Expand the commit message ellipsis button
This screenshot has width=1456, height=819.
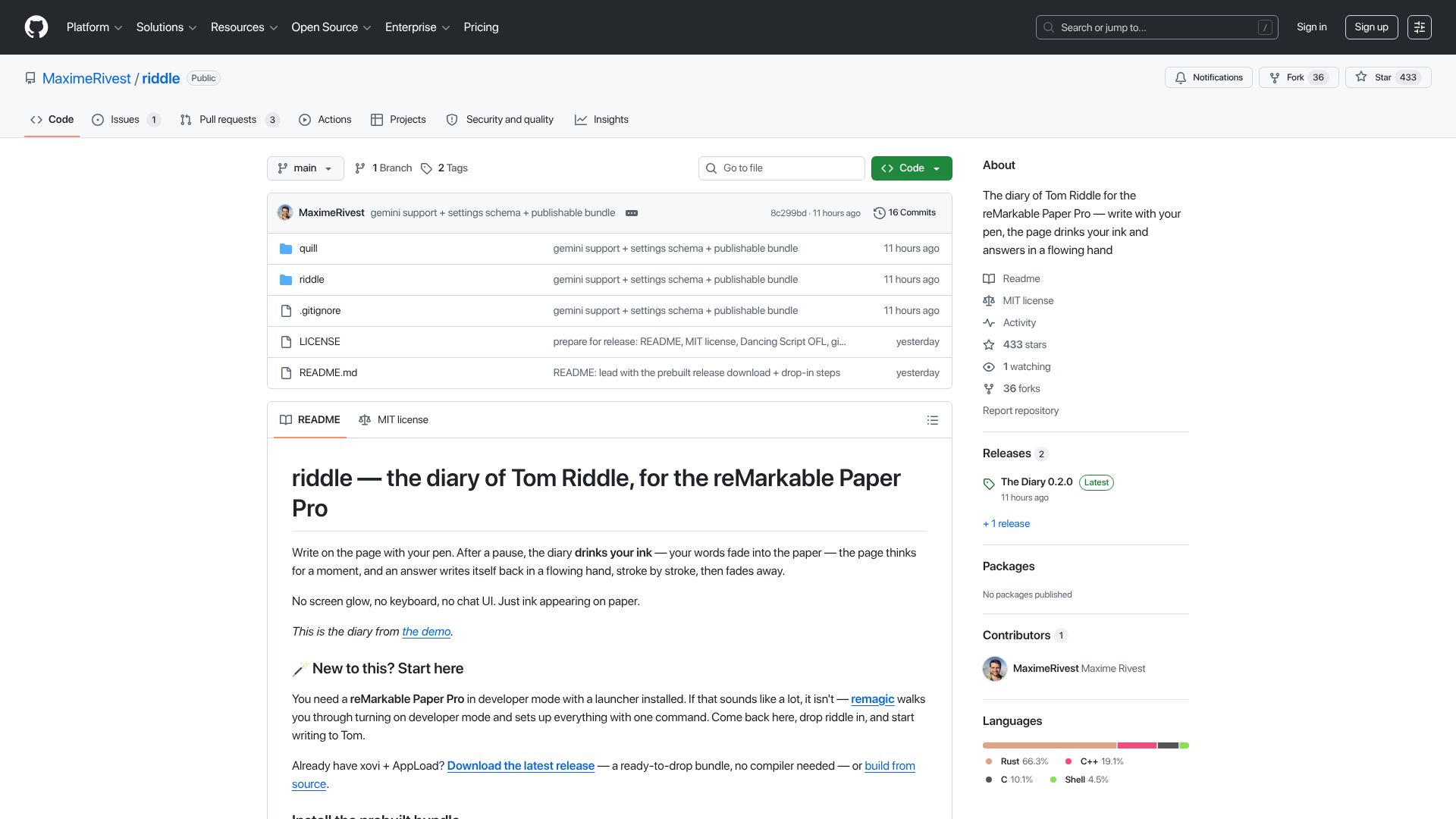coord(632,213)
